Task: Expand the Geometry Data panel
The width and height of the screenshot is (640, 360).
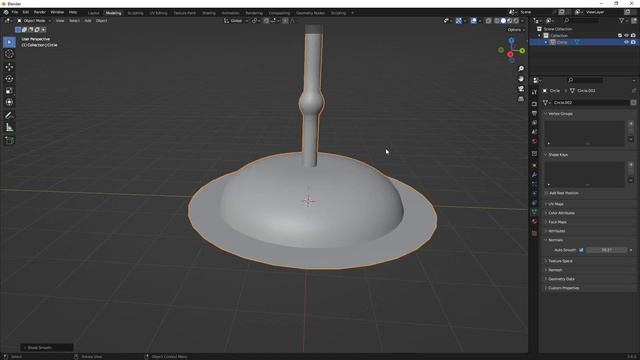Action: [561, 279]
